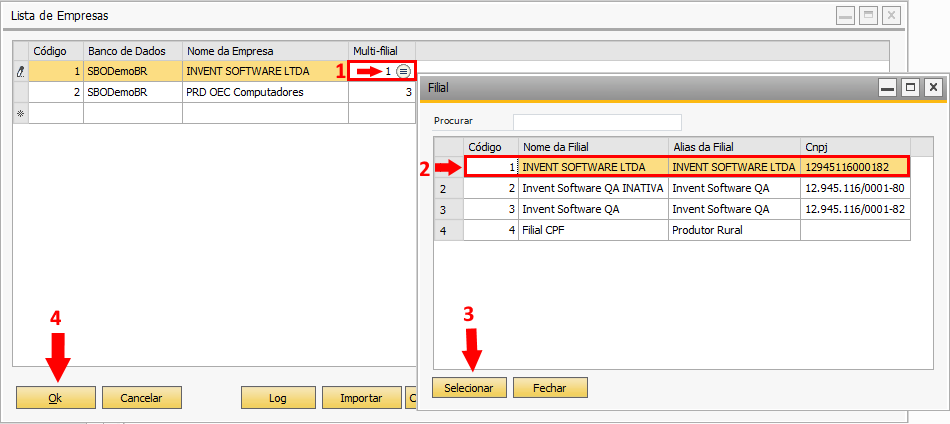The height and width of the screenshot is (424, 950).
Task: Click the Código header in Lista de Empresas
Action: [56, 50]
